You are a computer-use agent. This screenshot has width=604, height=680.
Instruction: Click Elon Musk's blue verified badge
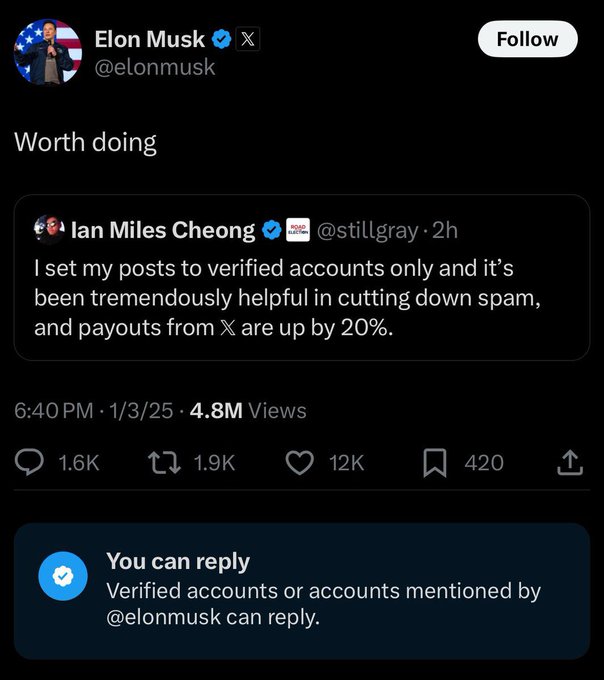tap(222, 40)
